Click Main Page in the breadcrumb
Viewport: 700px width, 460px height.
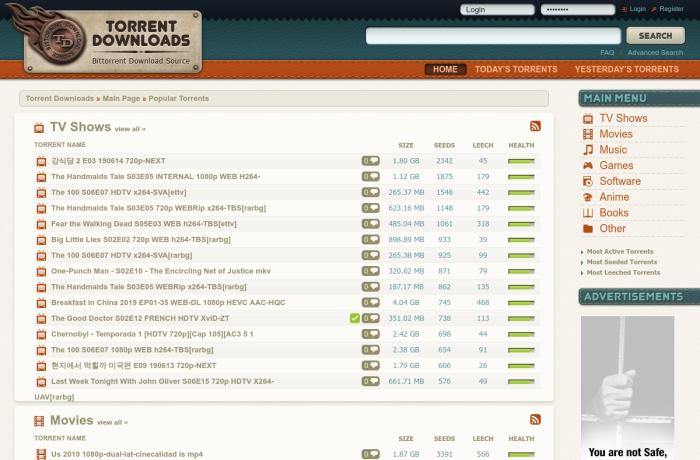pyautogui.click(x=121, y=98)
